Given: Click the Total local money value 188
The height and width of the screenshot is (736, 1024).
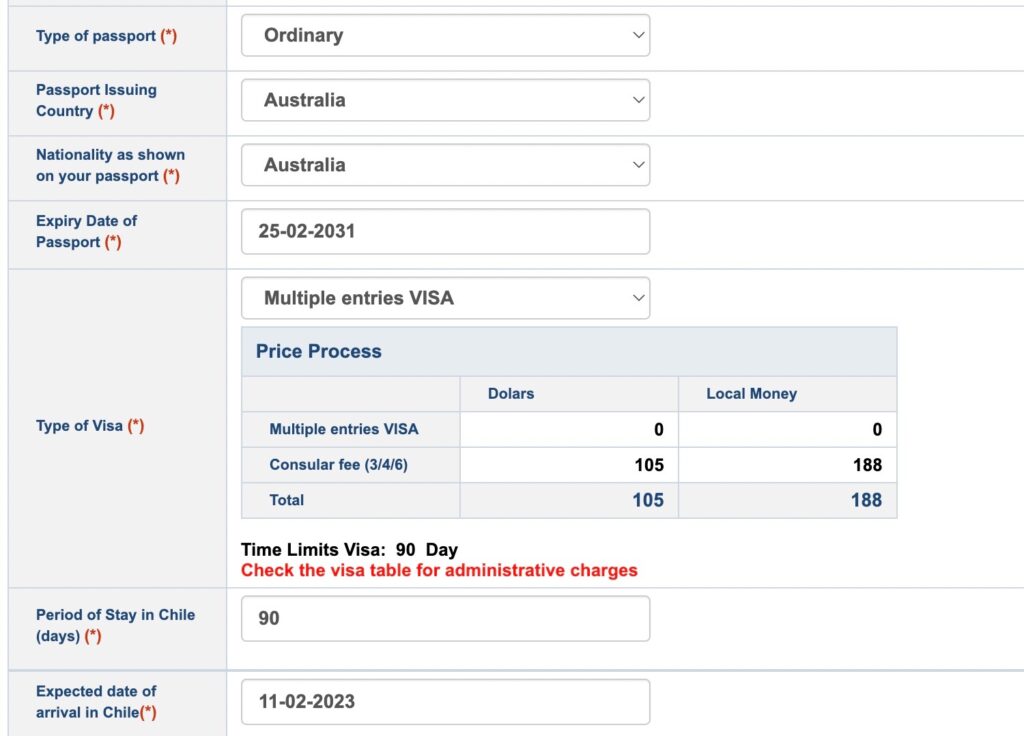Looking at the screenshot, I should coord(866,500).
